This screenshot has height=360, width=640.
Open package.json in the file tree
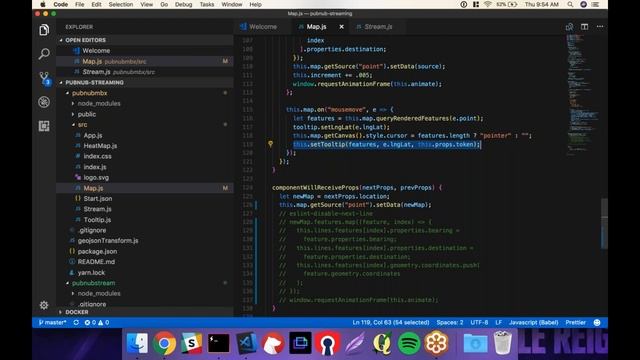[x=97, y=251]
